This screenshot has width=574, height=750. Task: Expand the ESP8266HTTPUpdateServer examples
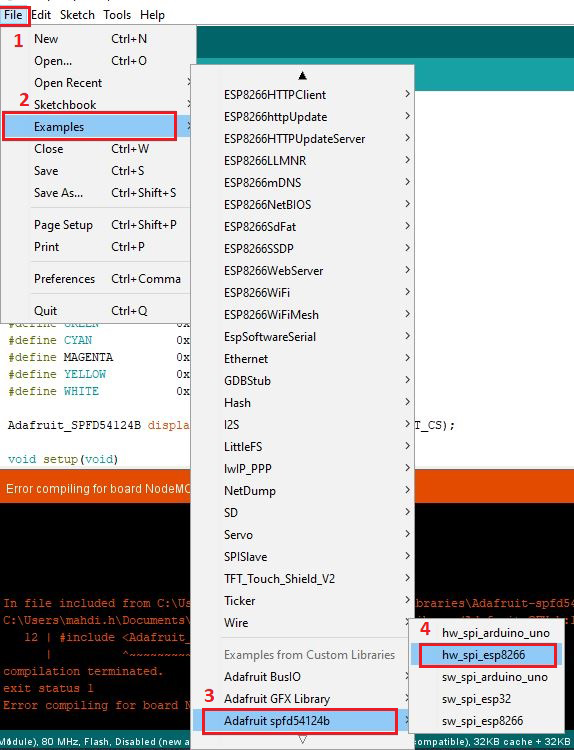point(302,139)
